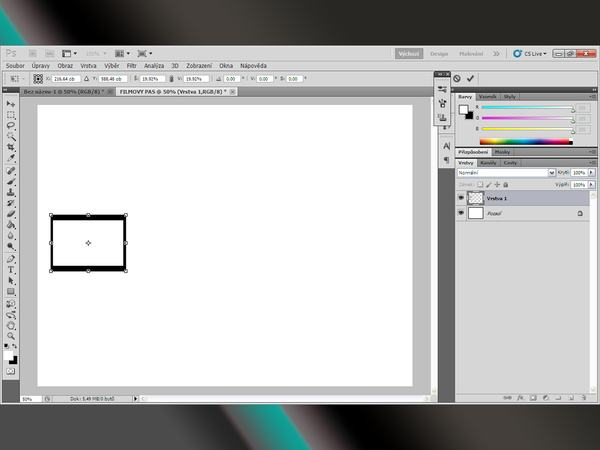Screen dimensions: 600x450
Task: Select the Zoom magnifier tool
Action: point(11,336)
